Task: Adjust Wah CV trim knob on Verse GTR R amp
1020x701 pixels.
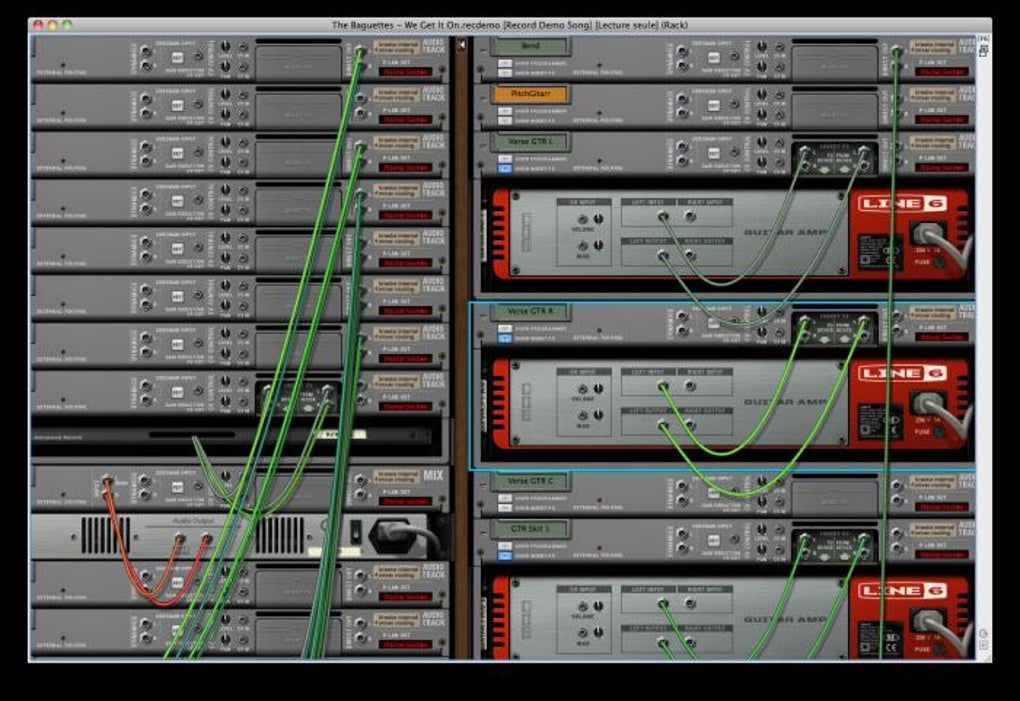Action: pos(598,414)
